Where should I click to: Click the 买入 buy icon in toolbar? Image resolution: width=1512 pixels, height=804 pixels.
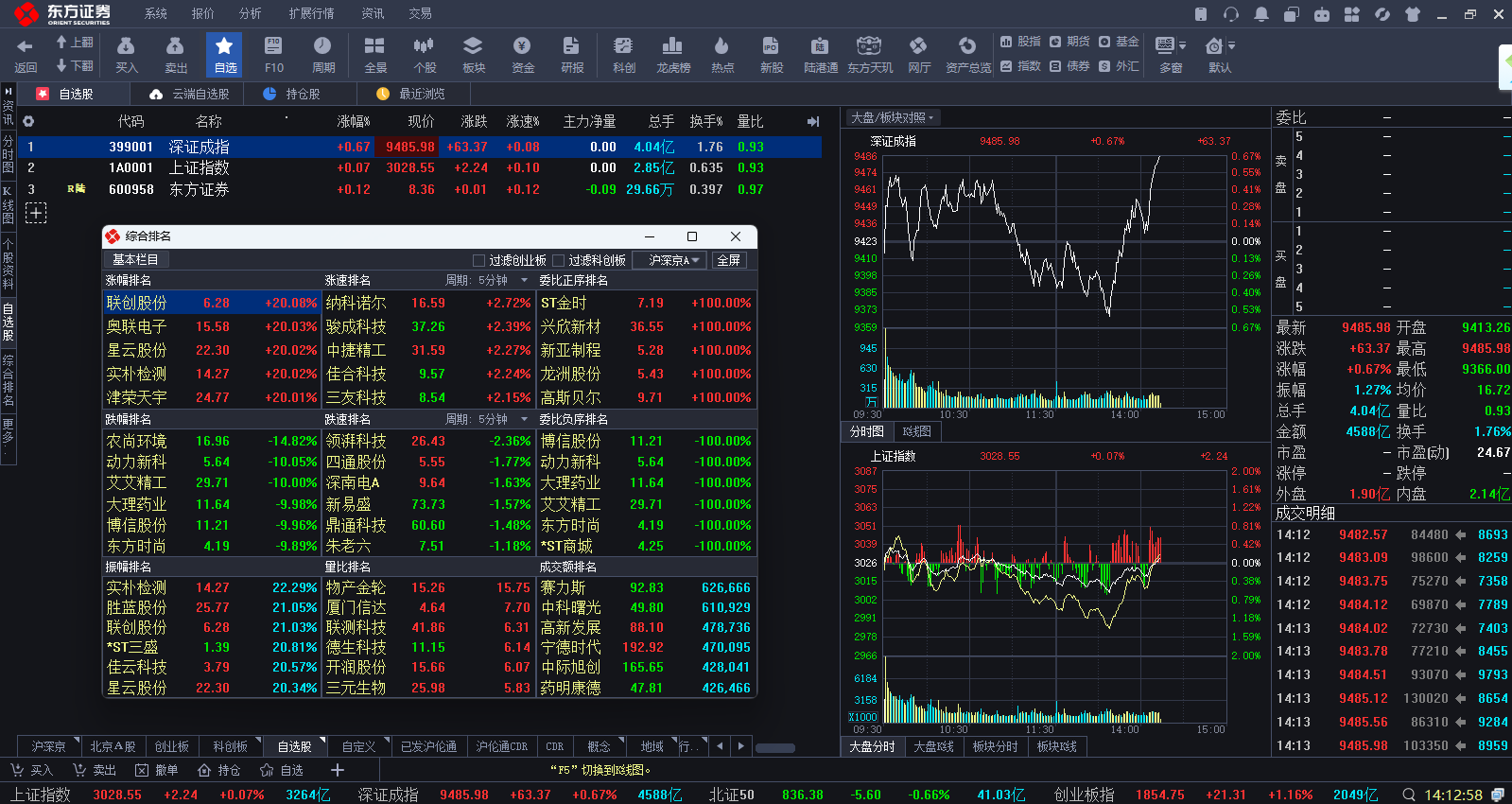(127, 55)
